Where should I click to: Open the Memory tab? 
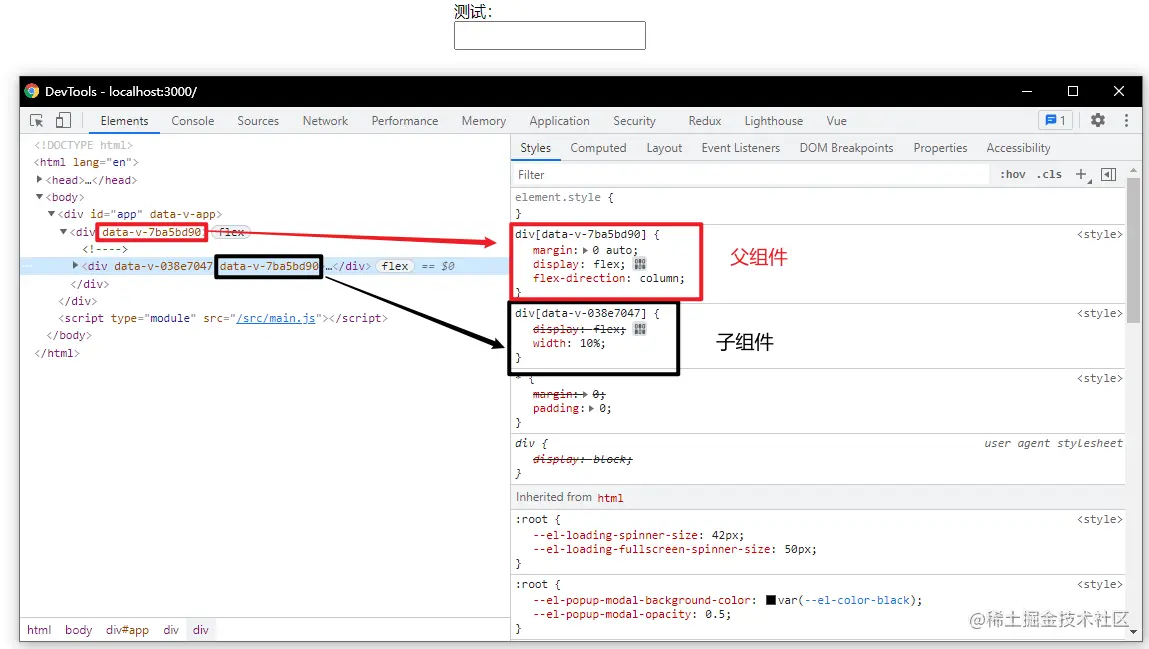coord(484,121)
